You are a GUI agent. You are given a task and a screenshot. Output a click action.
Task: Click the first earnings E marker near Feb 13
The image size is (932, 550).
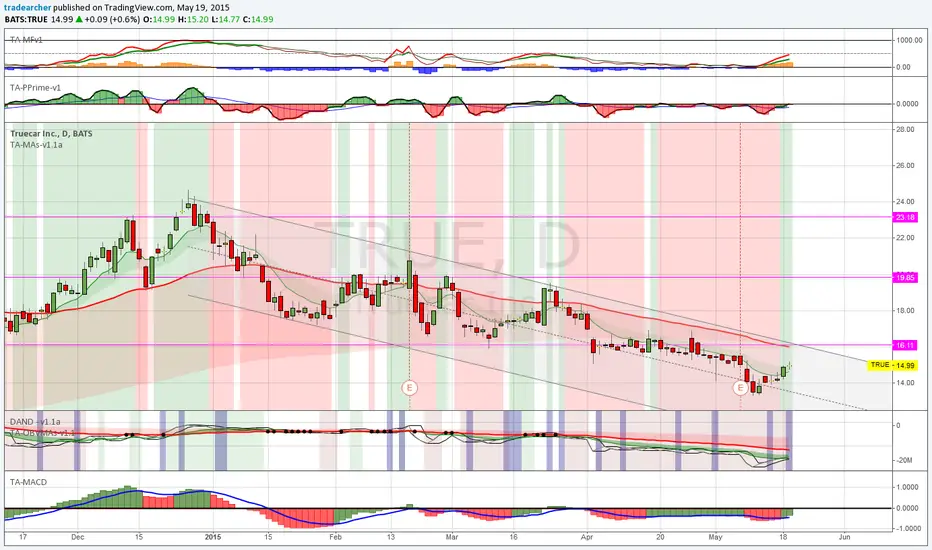(x=409, y=388)
